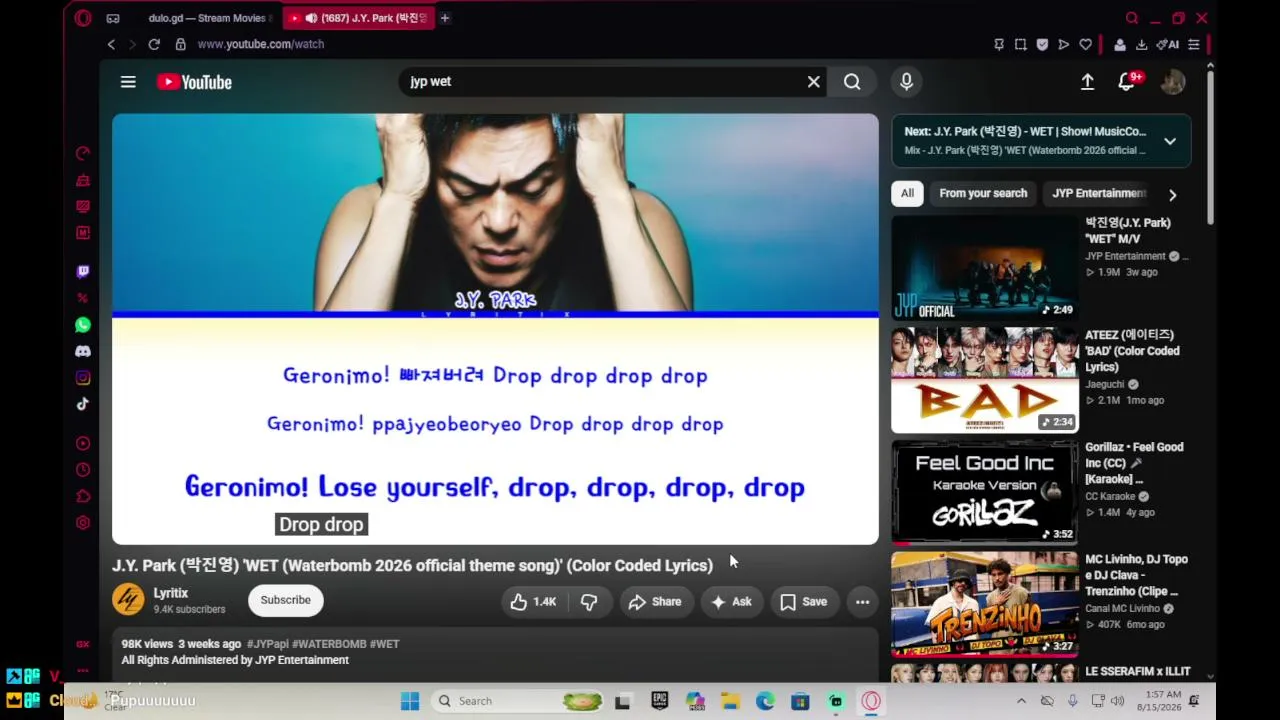Click the #WATERBOMB hashtag

click(329, 644)
